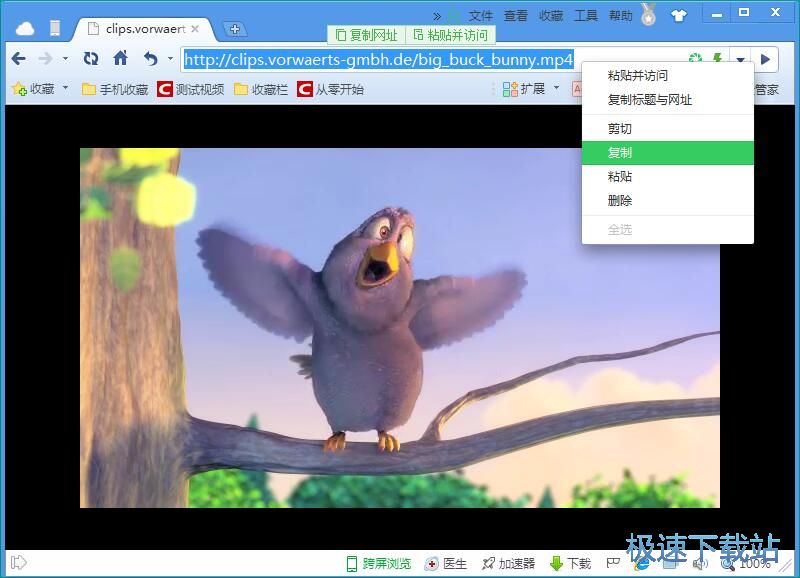Click the IE engine switch icon

point(642,564)
